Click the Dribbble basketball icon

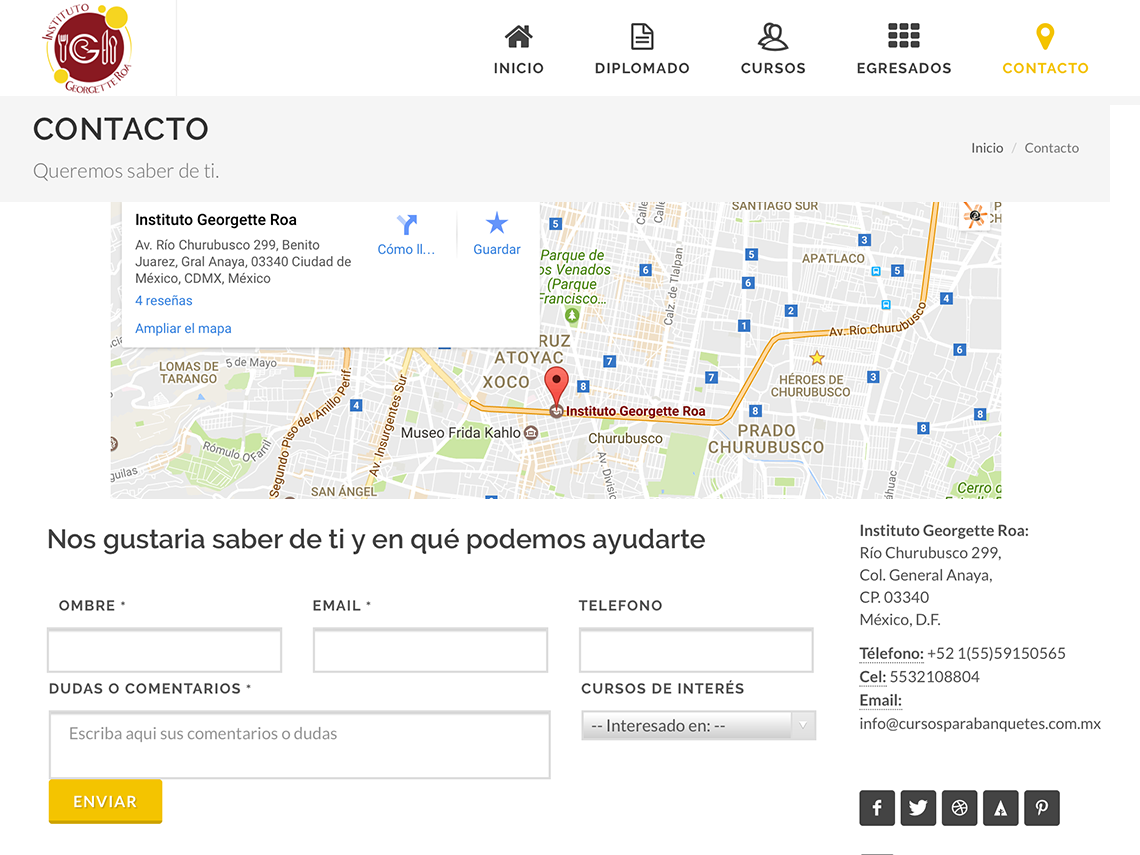(x=959, y=808)
